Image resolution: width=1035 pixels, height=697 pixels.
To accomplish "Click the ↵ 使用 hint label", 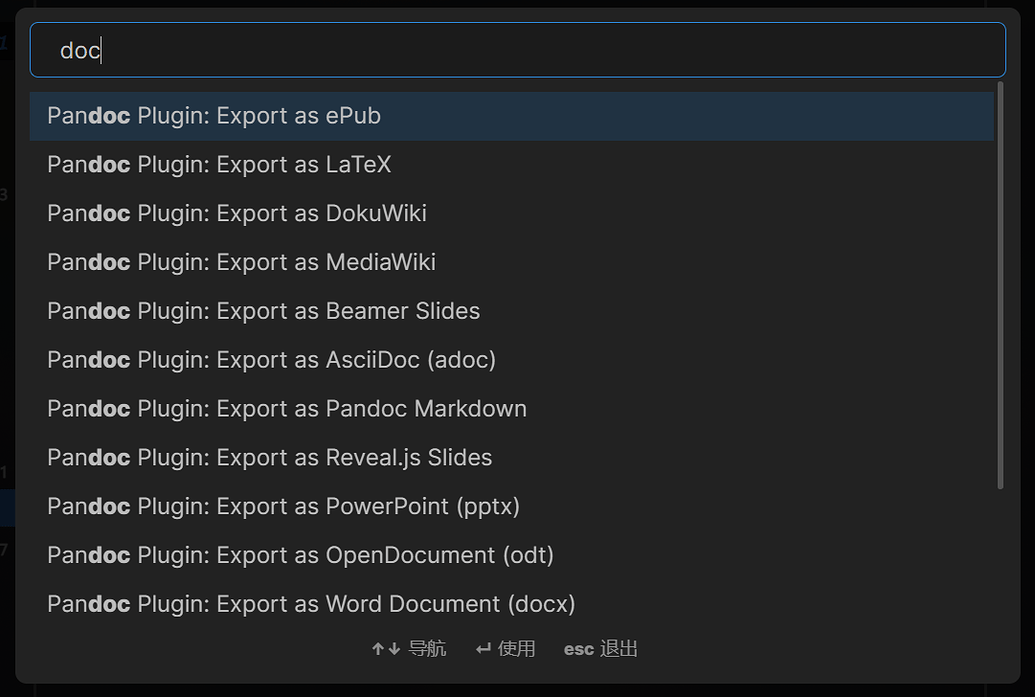I will (505, 648).
